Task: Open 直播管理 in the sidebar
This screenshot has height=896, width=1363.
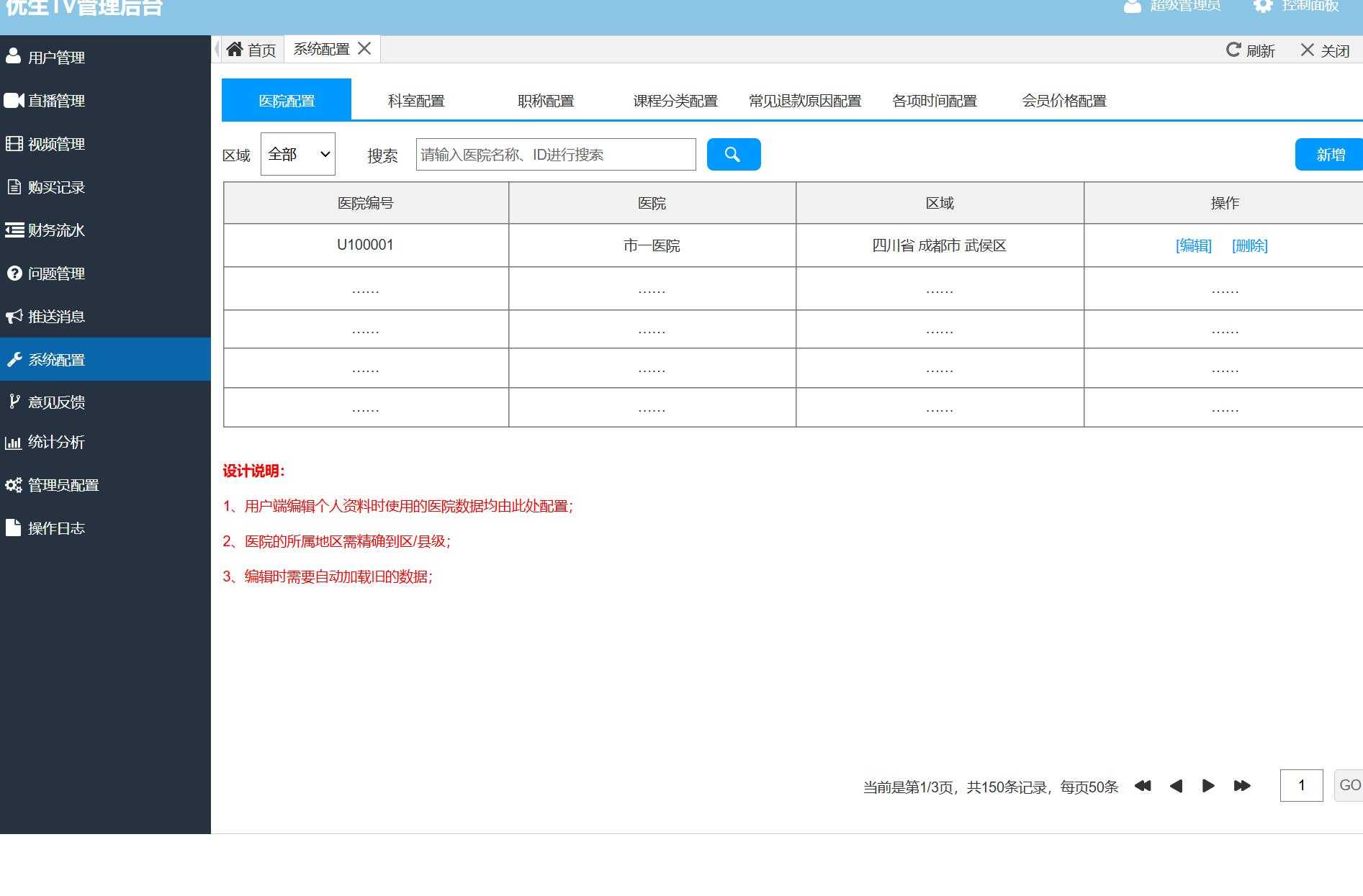Action: 56,101
